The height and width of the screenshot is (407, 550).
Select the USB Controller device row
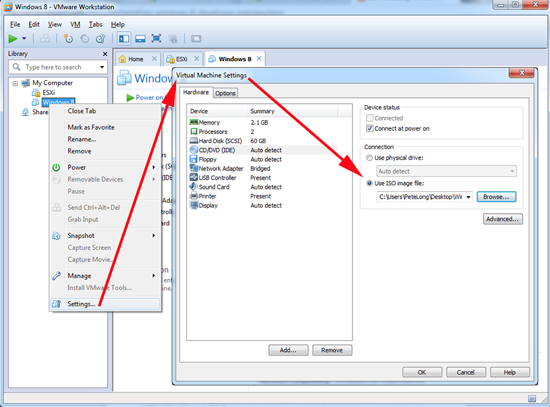(263, 178)
